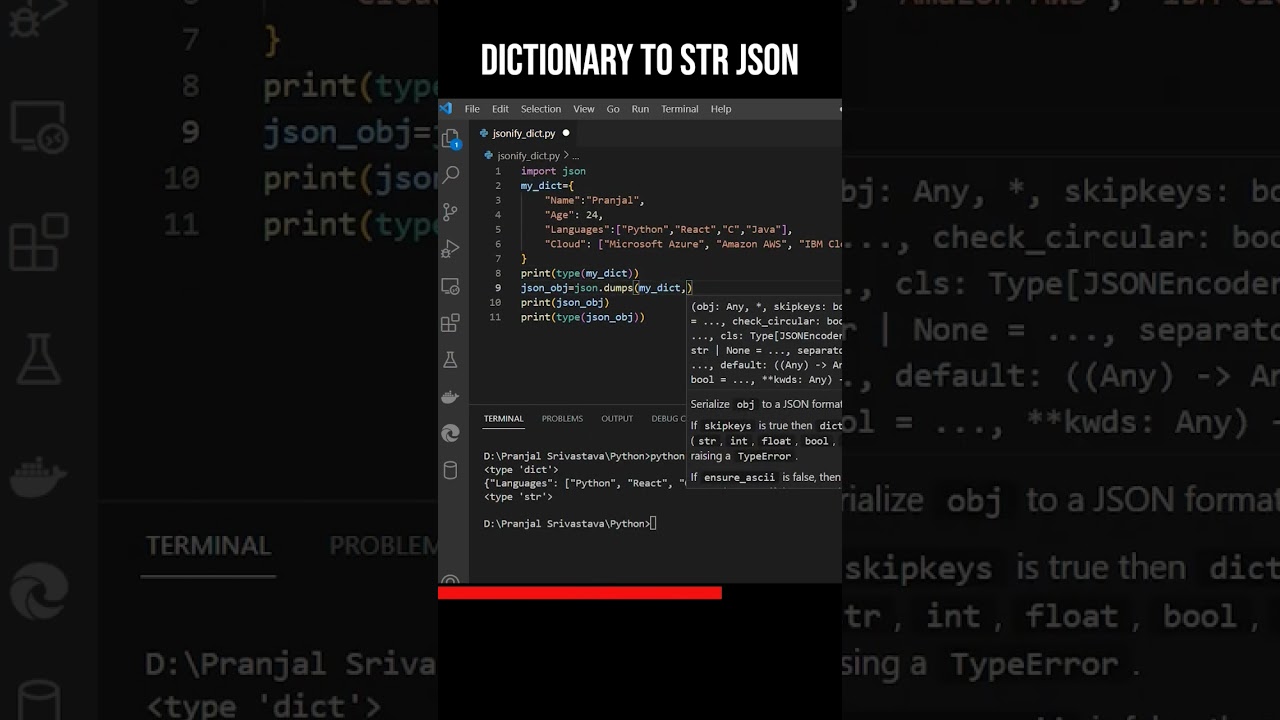Image resolution: width=1280 pixels, height=720 pixels.
Task: Switch to the PROBLEMS panel tab
Action: [562, 419]
